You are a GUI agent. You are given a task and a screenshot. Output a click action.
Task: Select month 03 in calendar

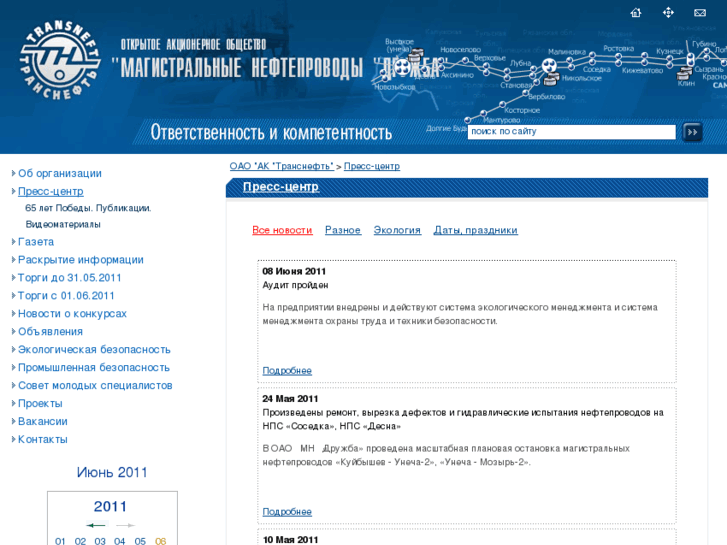pyautogui.click(x=100, y=541)
